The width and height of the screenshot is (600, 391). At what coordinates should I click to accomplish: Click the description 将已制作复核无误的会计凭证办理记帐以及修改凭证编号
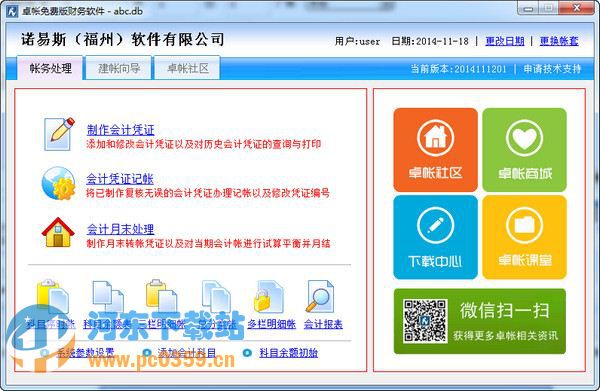[x=208, y=193]
